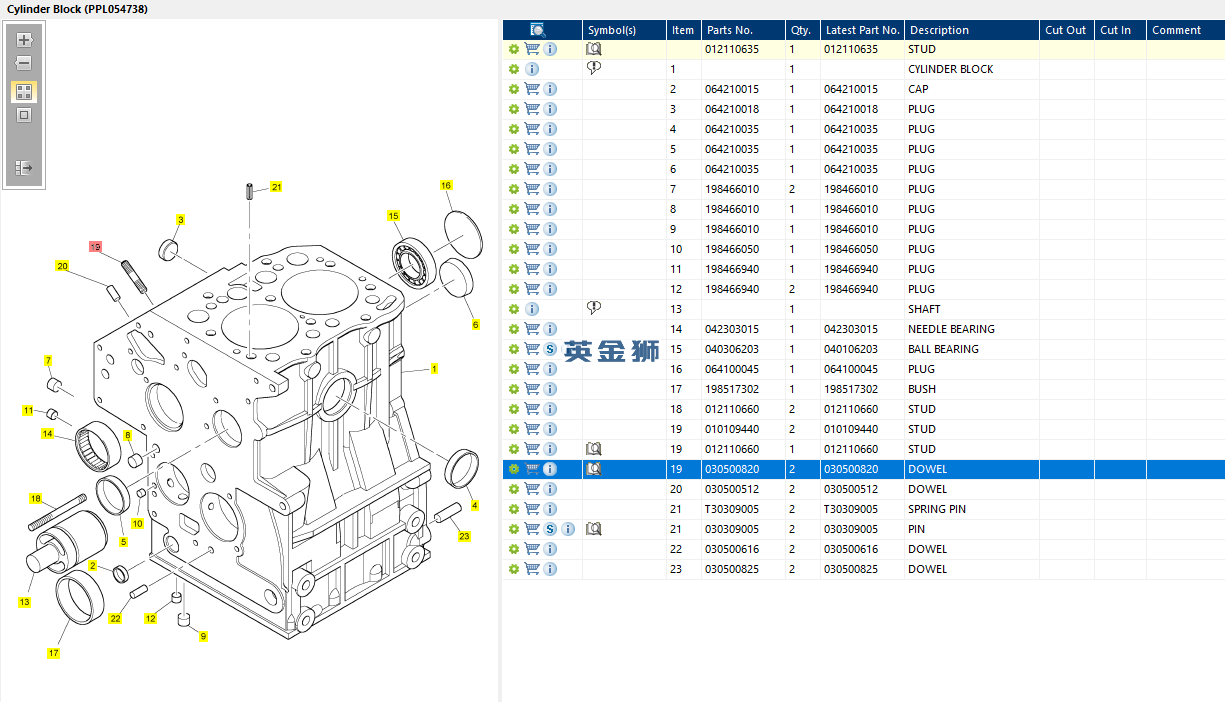
Task: Zoom in on the cylinder block diagram
Action: click(24, 40)
